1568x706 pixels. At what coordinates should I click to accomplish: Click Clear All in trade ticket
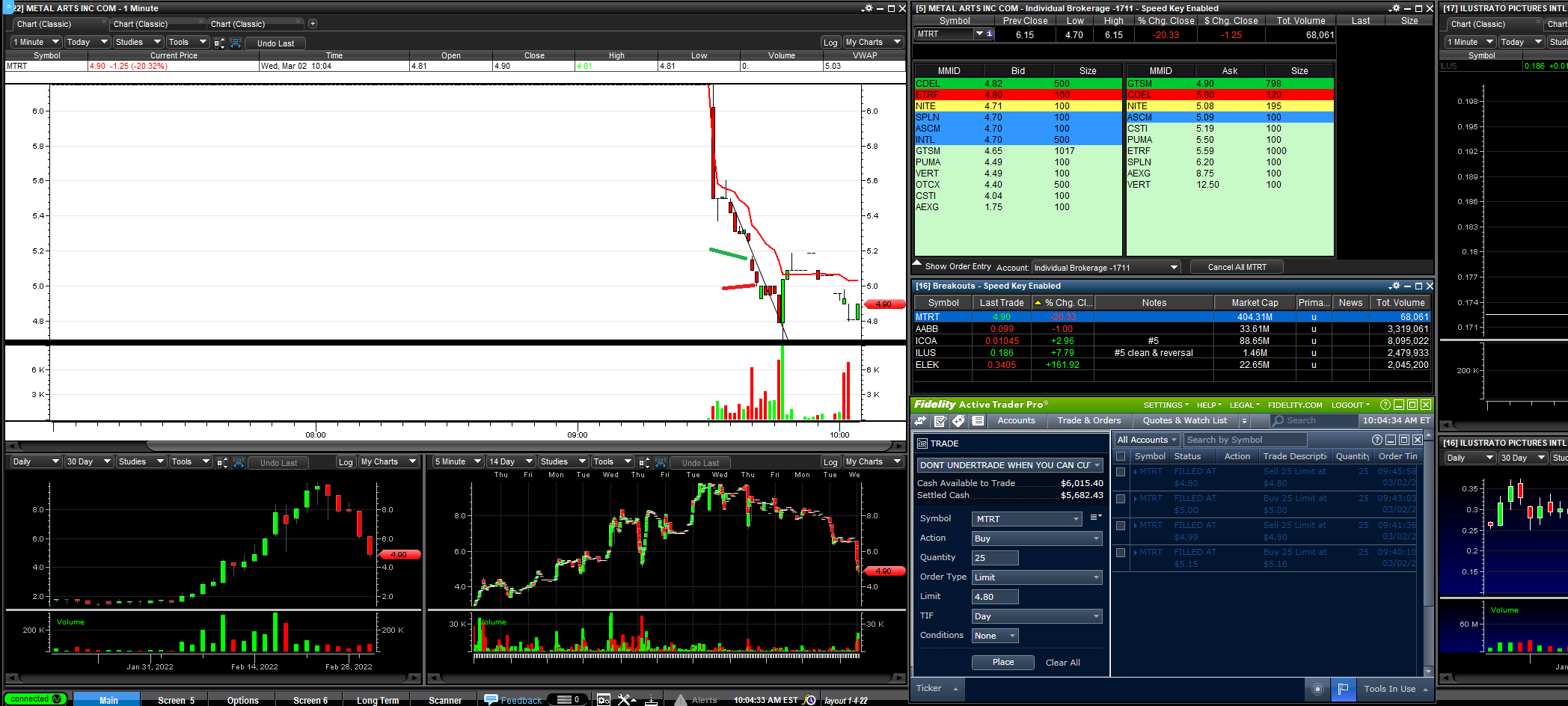(x=1062, y=663)
